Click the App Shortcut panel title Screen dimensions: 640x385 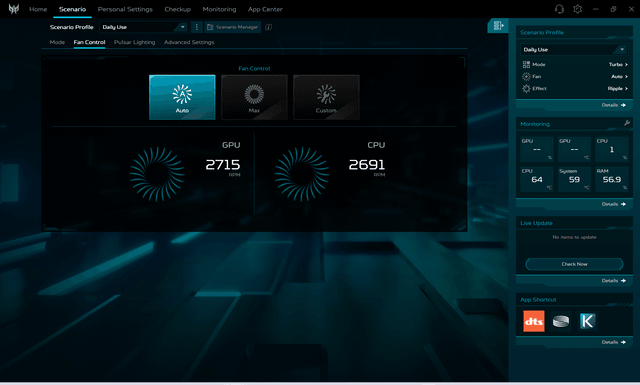click(538, 299)
